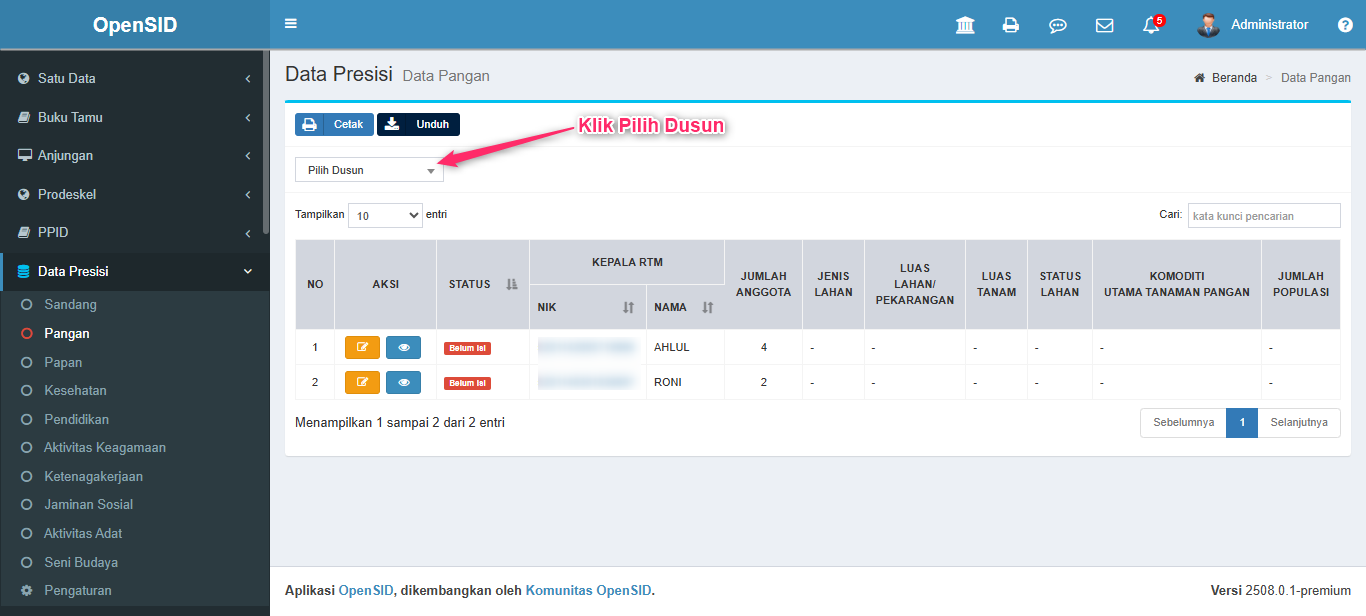This screenshot has width=1366, height=616.
Task: Open the Komunitas OpenSID footer link
Action: [588, 590]
